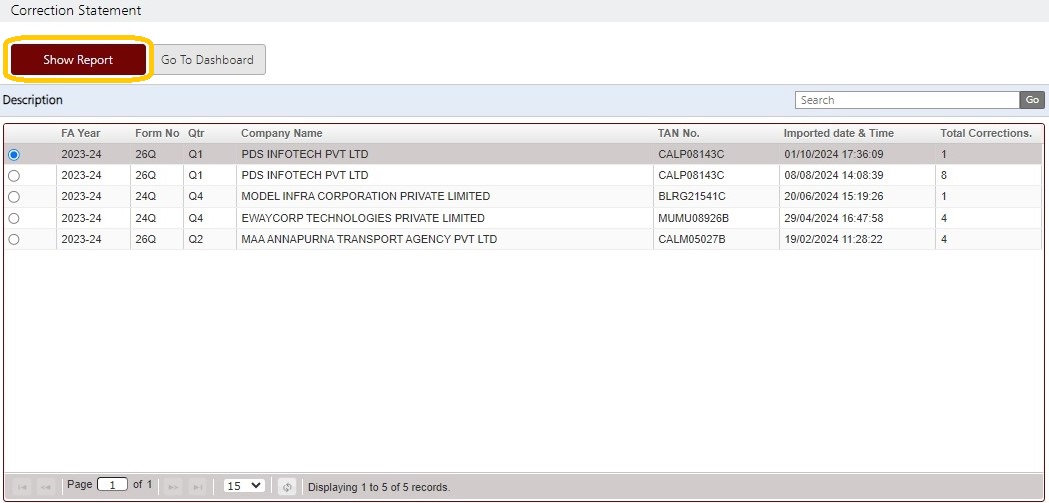The height and width of the screenshot is (503, 1049).
Task: Sort by Total Corrections column header
Action: point(986,133)
